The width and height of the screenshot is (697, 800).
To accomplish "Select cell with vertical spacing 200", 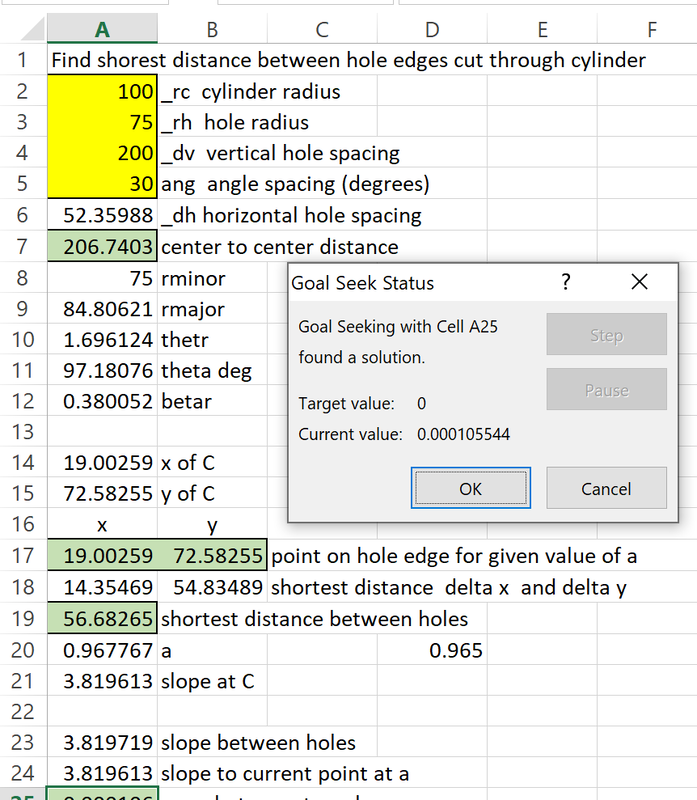I will click(103, 153).
